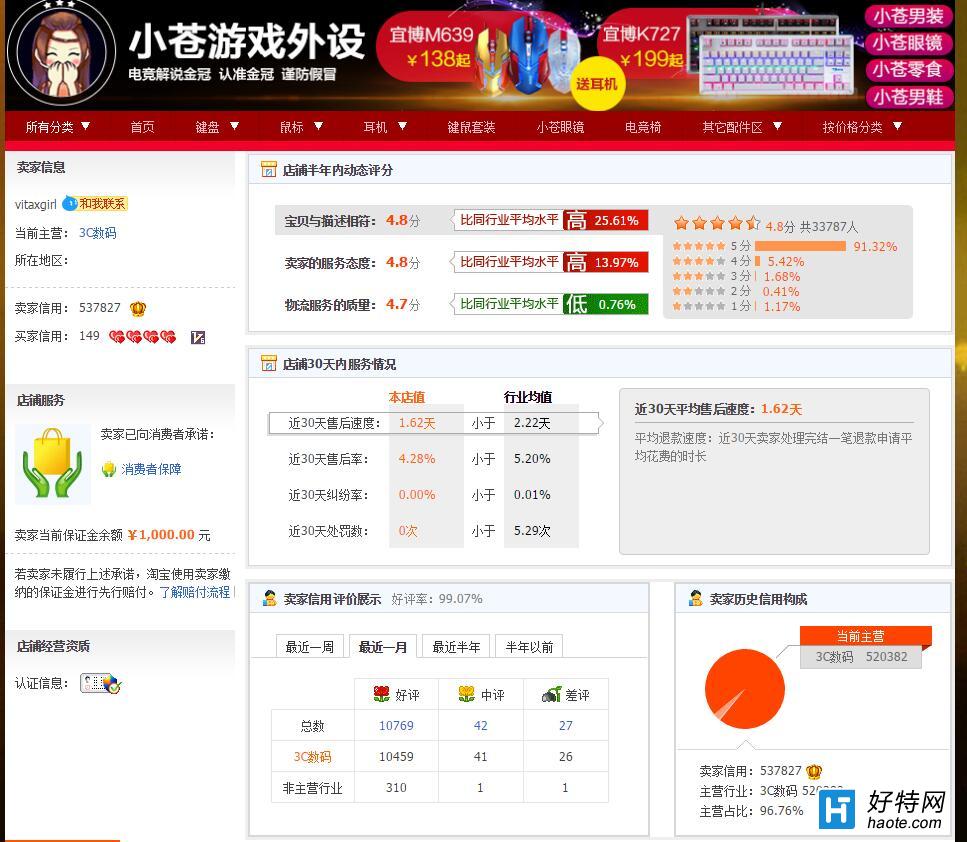Click the 认证信息 ID card certification icon
Viewport: 967px width, 842px height.
pyautogui.click(x=101, y=683)
